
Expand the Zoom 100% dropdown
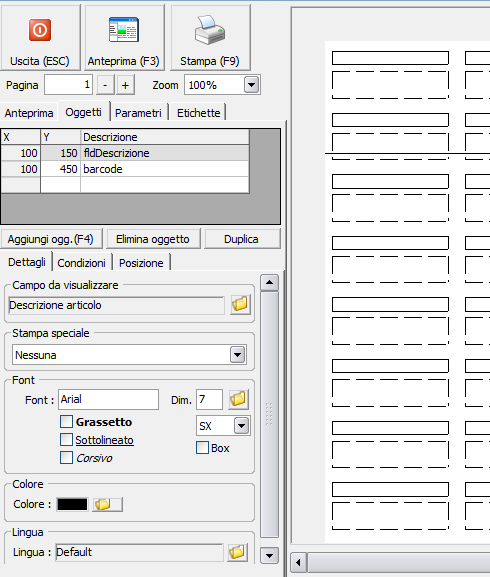pyautogui.click(x=252, y=85)
